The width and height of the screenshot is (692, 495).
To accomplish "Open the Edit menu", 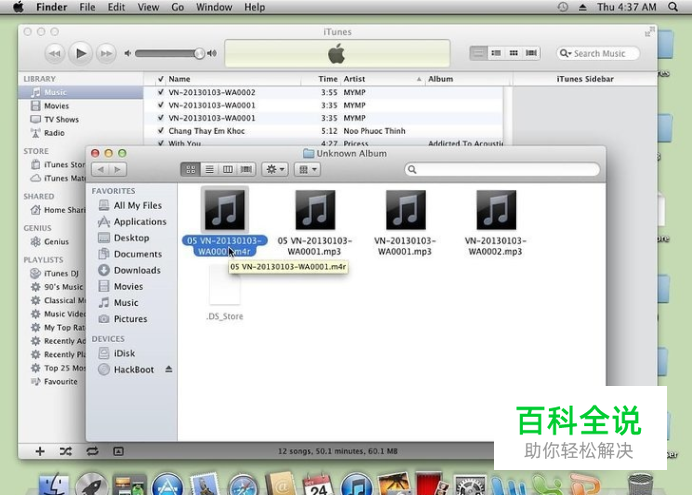I will 116,7.
